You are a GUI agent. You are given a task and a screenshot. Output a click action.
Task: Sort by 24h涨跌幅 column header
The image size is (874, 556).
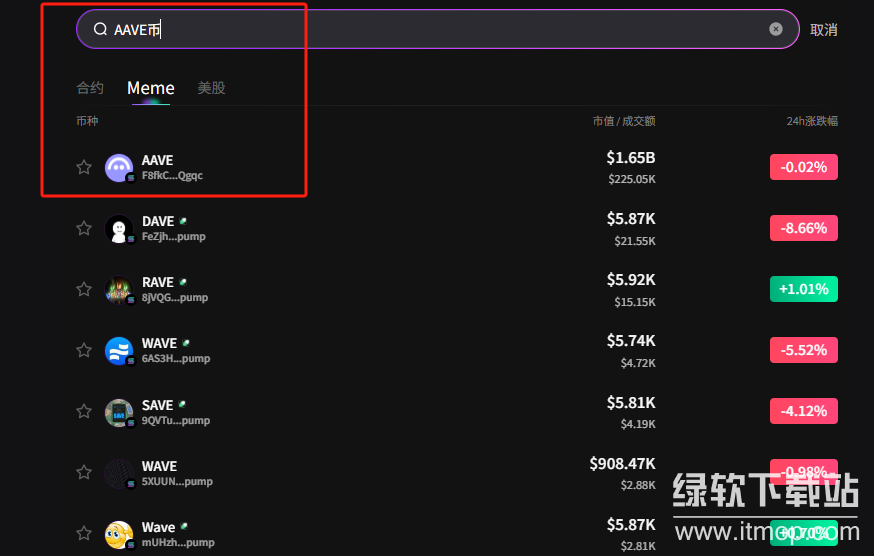811,121
